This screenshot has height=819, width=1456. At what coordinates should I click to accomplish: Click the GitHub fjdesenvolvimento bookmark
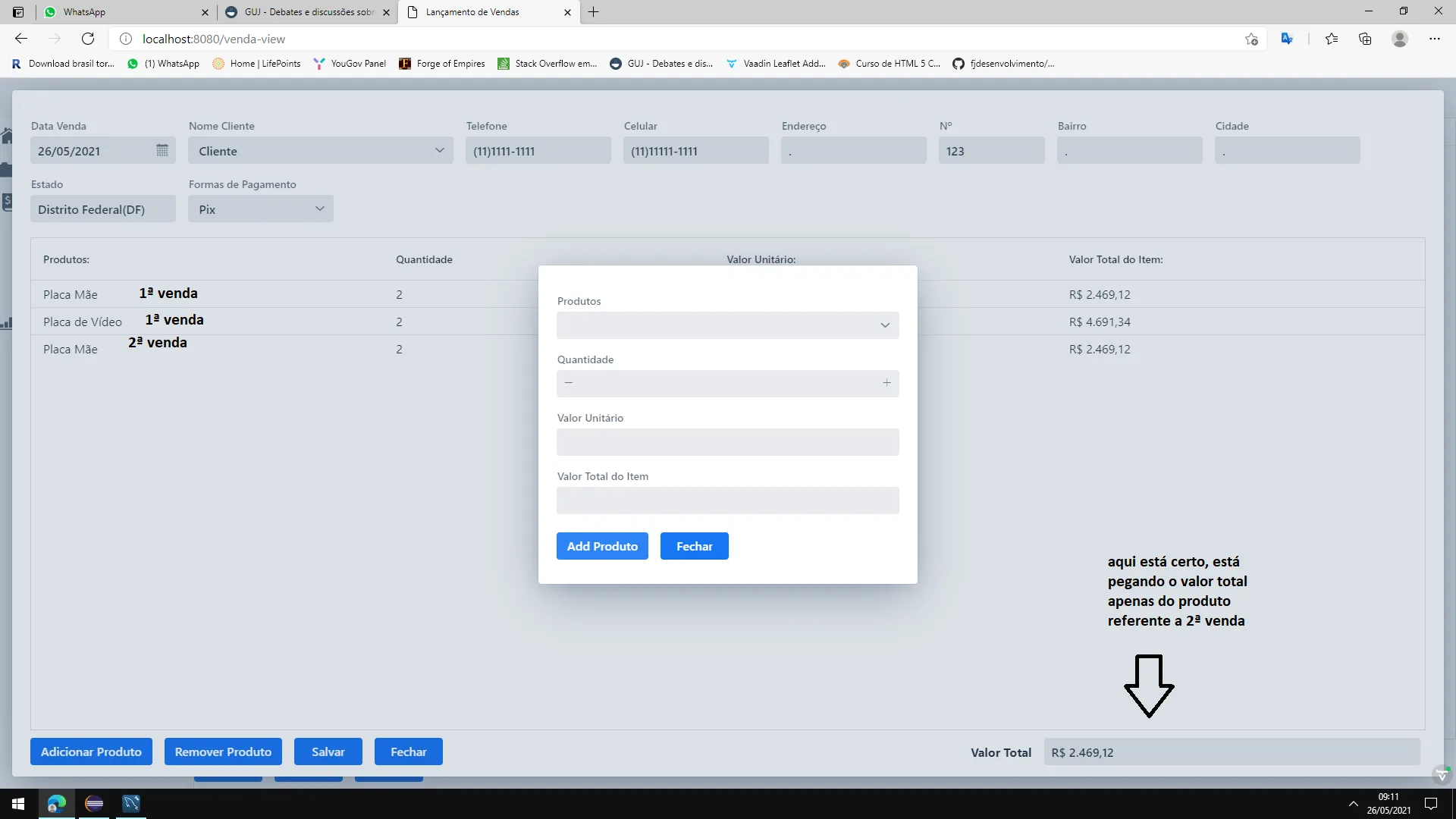(x=1004, y=64)
